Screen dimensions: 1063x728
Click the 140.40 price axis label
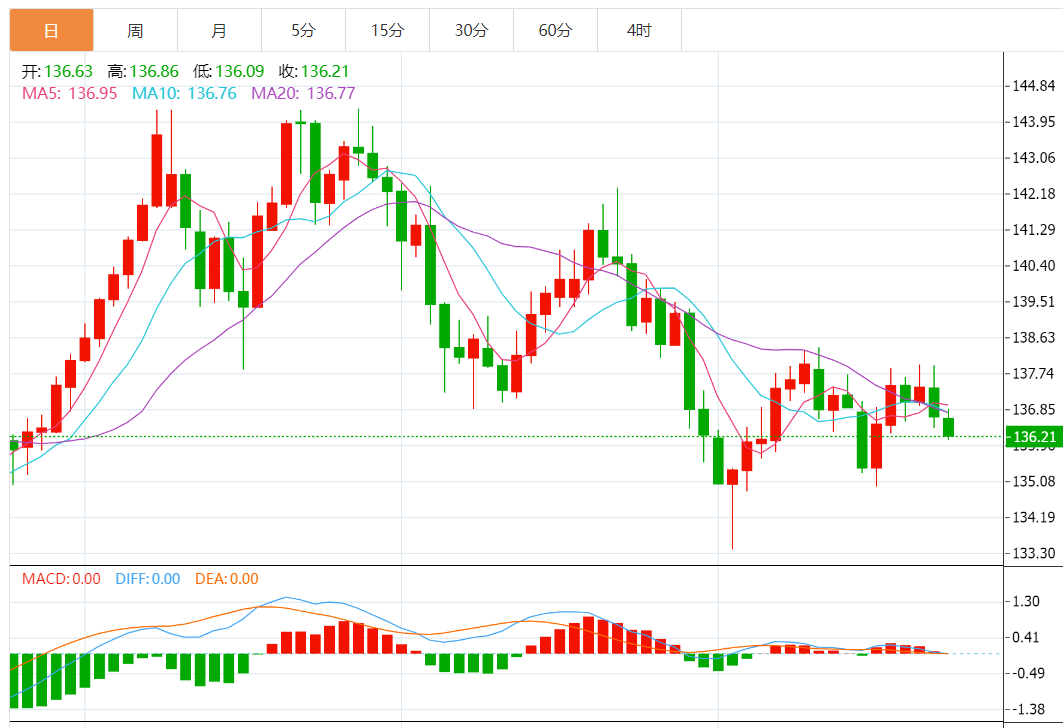click(1034, 266)
